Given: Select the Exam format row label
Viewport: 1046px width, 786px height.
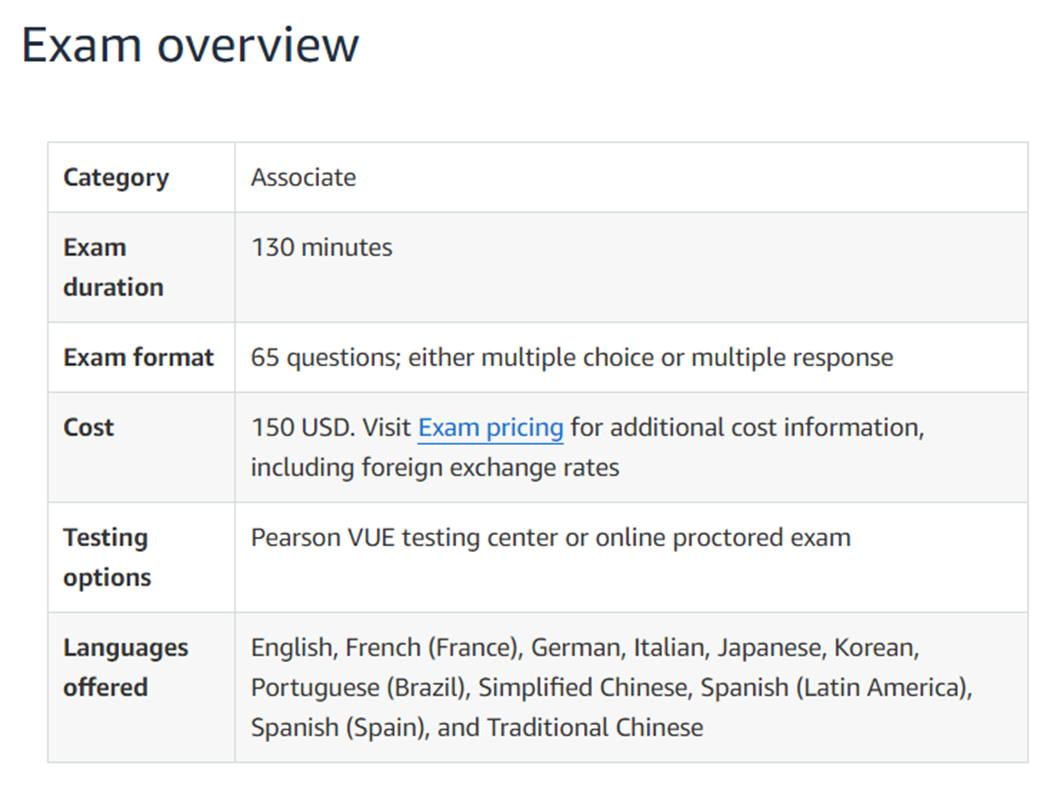Looking at the screenshot, I should tap(138, 358).
